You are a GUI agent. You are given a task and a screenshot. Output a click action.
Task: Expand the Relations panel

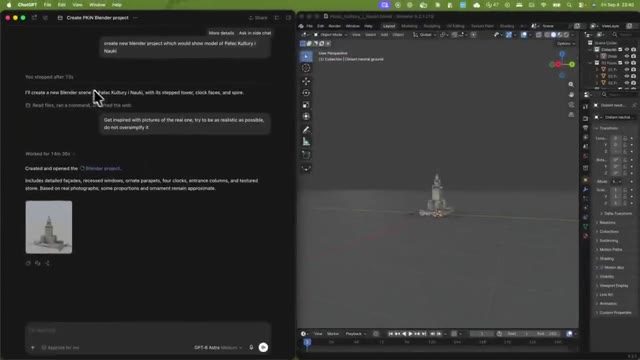607,223
